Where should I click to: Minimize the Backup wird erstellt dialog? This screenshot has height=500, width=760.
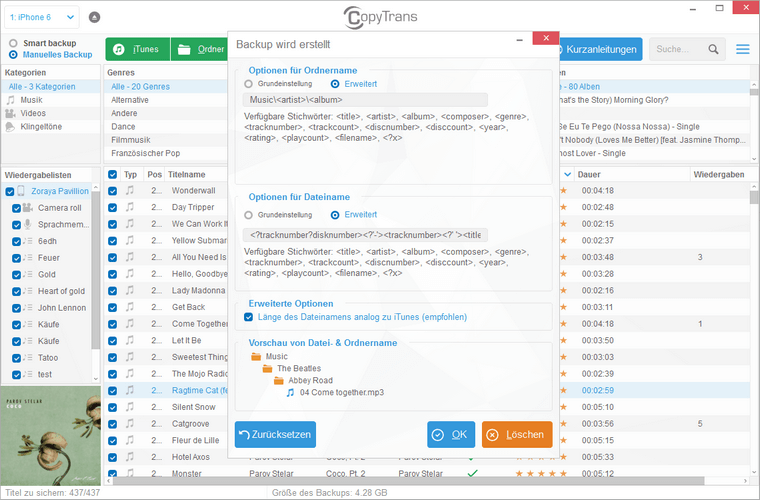pyautogui.click(x=520, y=40)
